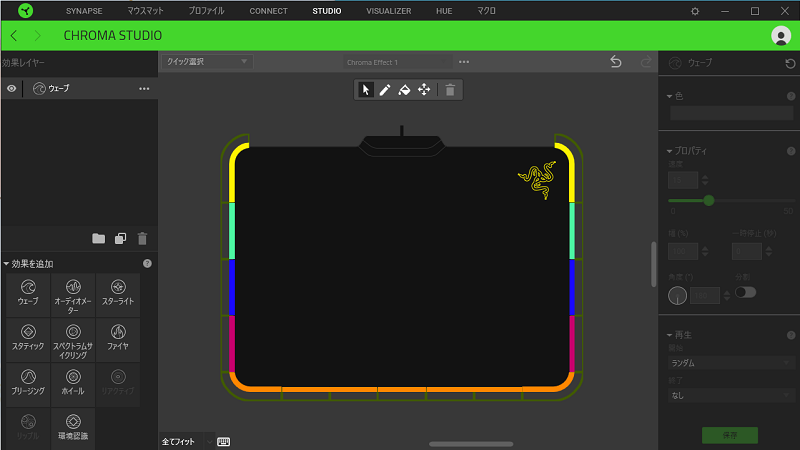
Task: Open the Wave layer options menu
Action: [x=144, y=89]
